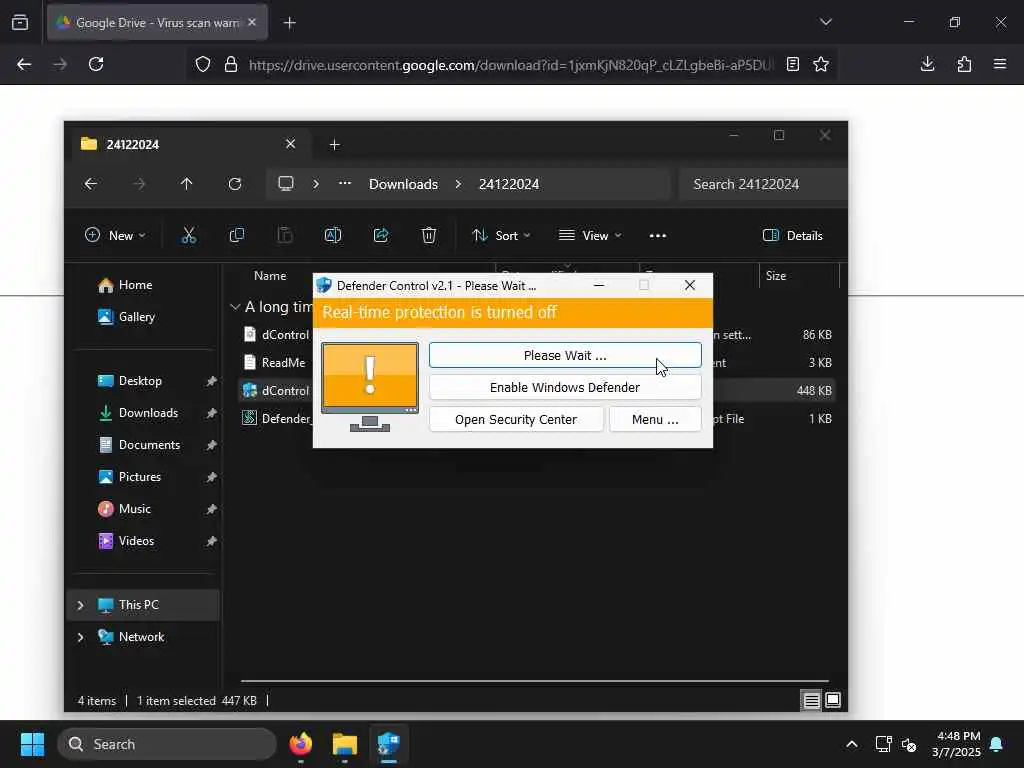Go back in the Firefox browser

tap(24, 64)
